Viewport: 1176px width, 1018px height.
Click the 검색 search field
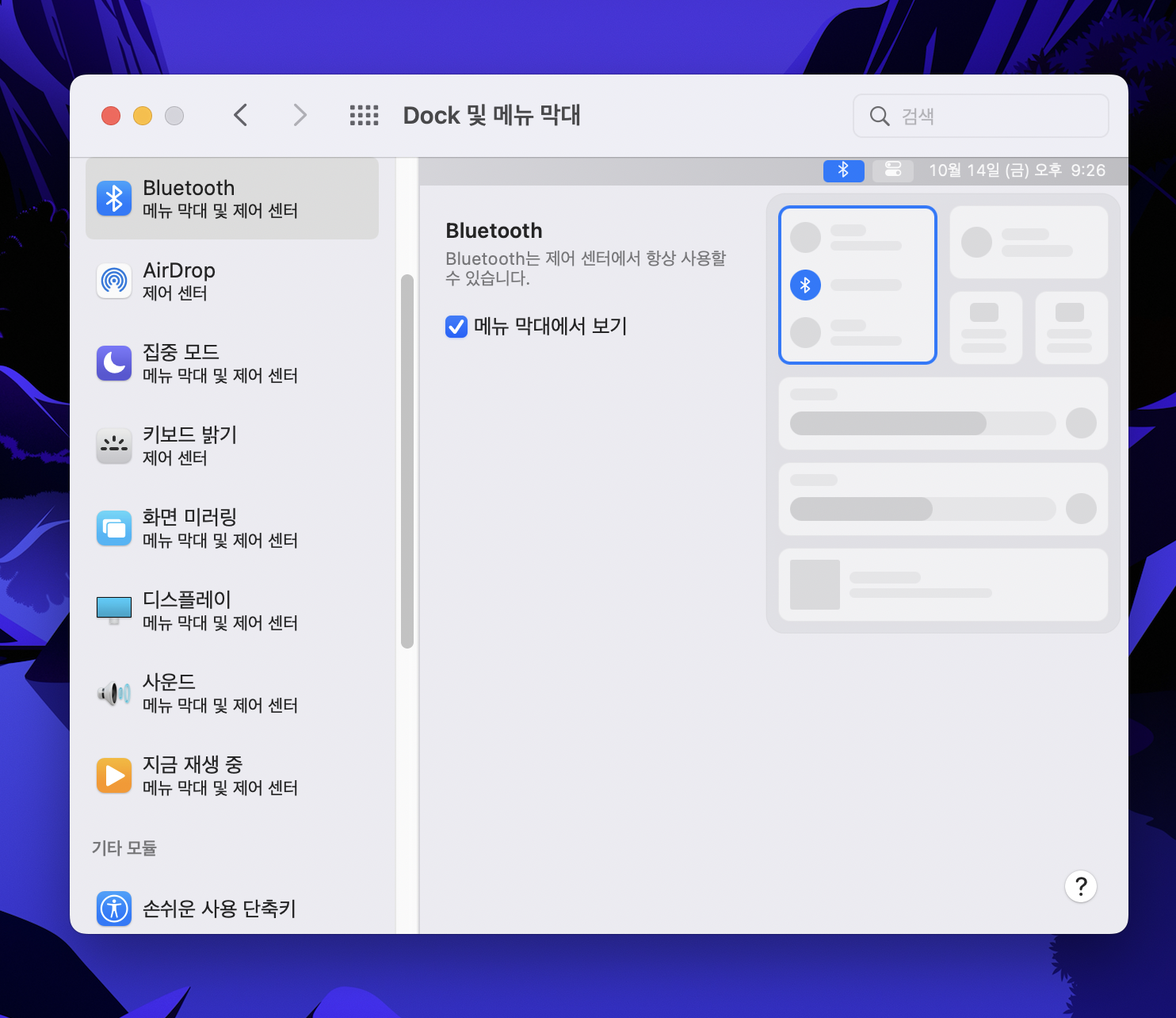click(x=981, y=117)
